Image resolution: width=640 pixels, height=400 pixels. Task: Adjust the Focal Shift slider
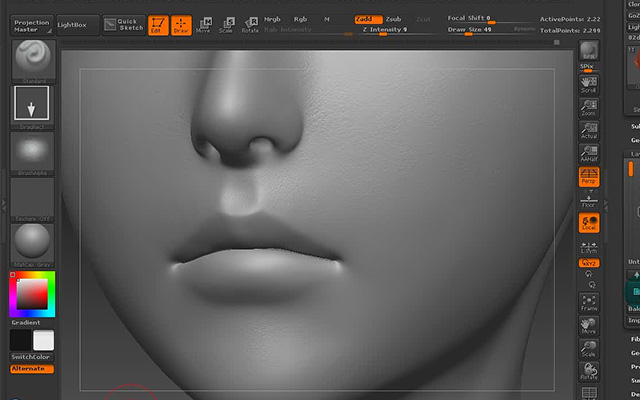[490, 19]
